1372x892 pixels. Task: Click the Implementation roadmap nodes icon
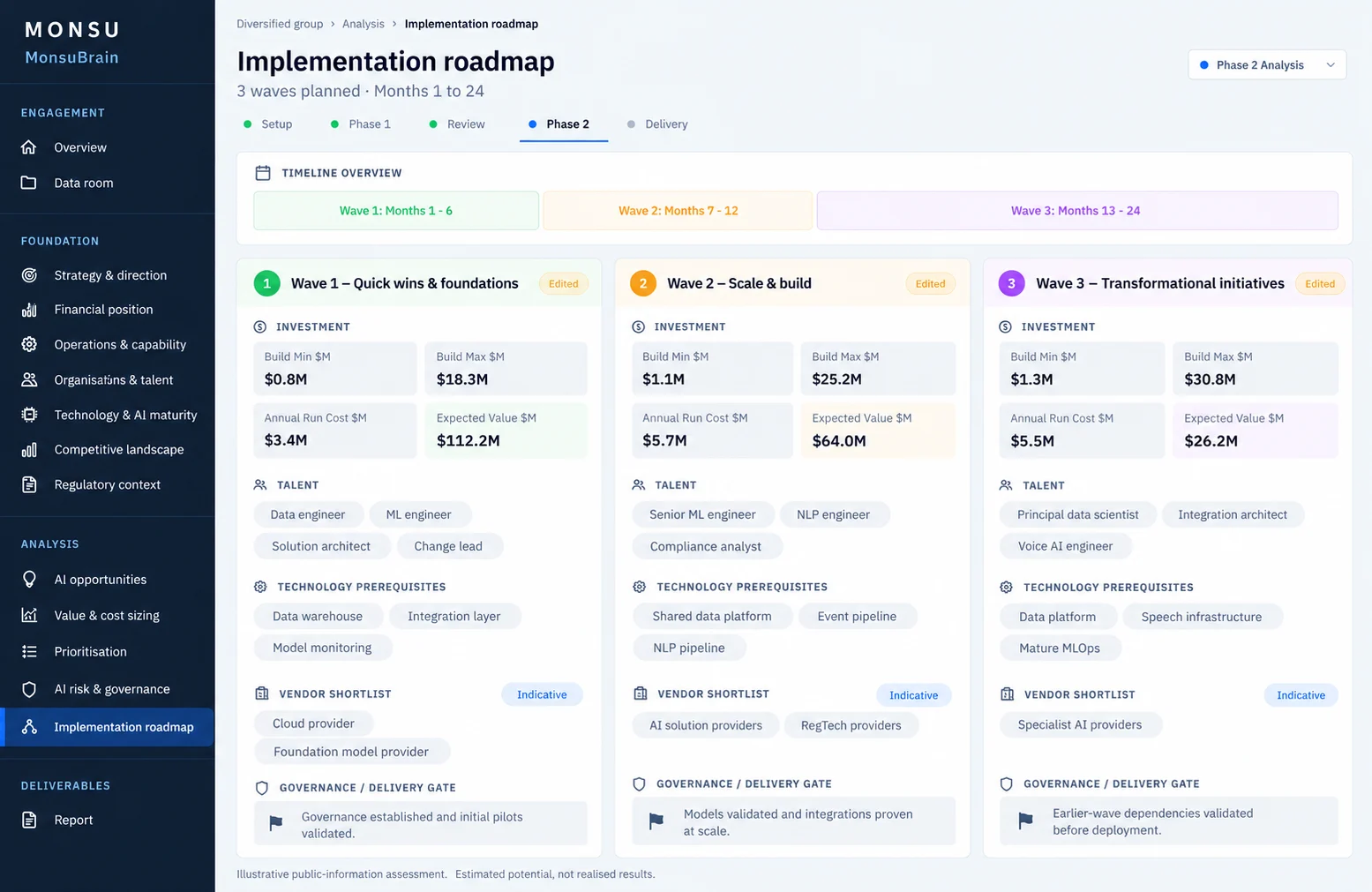point(29,727)
